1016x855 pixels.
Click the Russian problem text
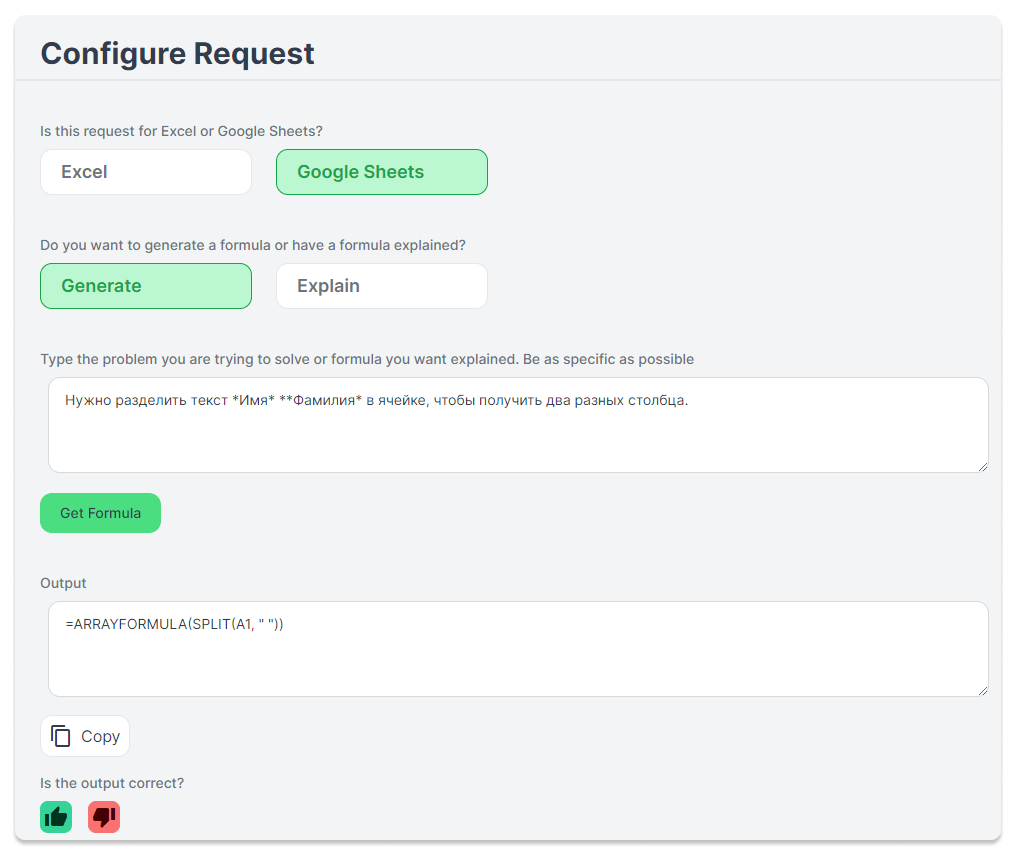[x=377, y=400]
